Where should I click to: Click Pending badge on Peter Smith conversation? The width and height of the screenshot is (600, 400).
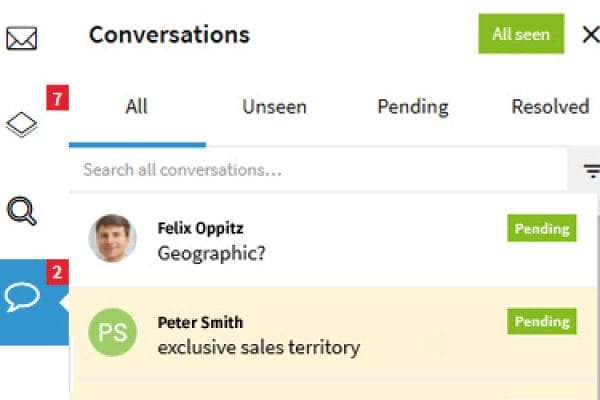(542, 322)
